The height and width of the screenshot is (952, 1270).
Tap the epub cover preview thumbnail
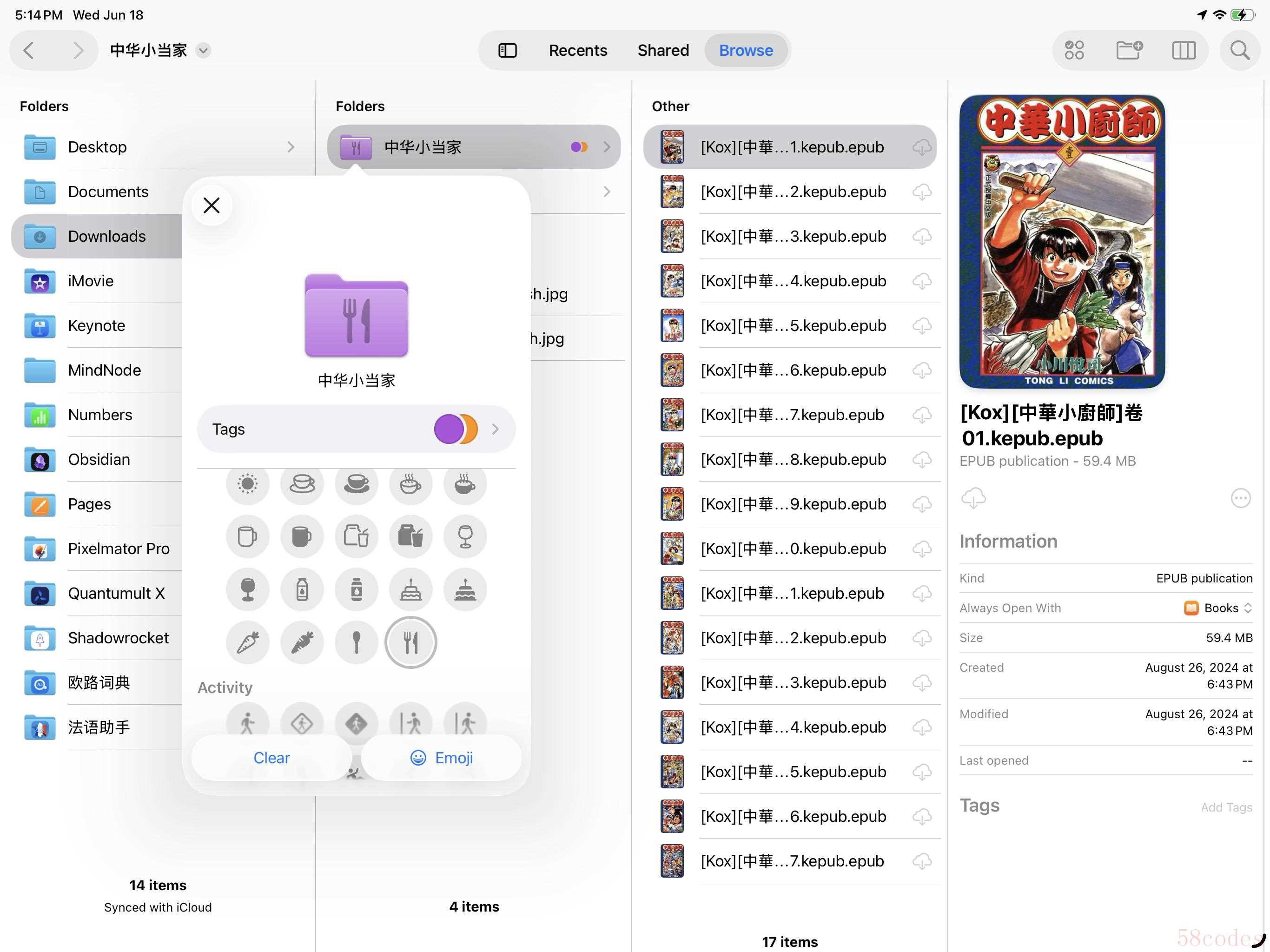(1062, 242)
